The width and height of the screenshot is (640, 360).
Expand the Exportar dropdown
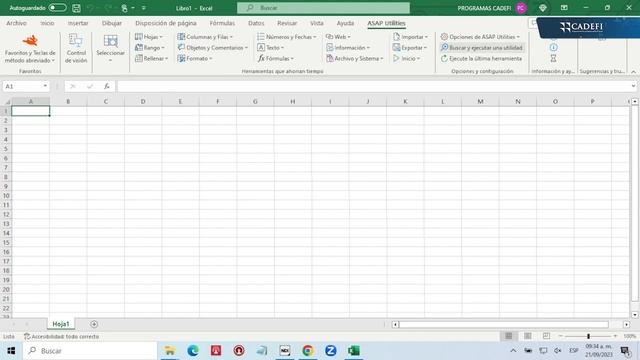[x=410, y=48]
